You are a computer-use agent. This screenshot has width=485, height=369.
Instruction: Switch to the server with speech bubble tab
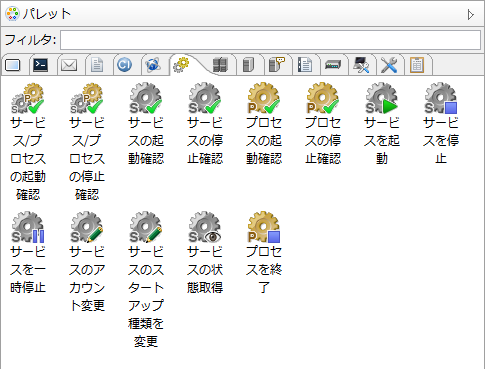tap(277, 65)
